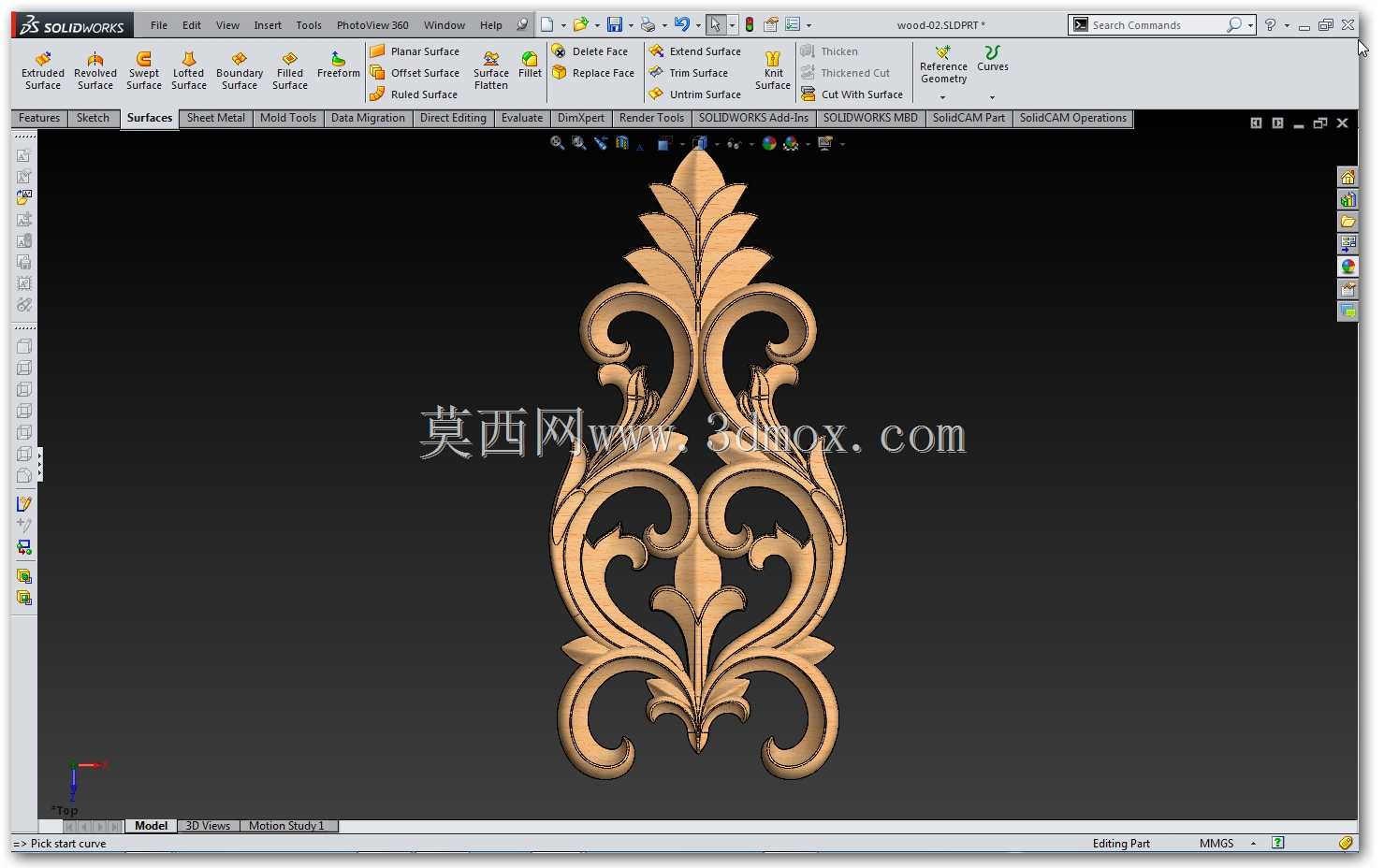
Task: Activate the Trim Surface tool
Action: tap(688, 73)
